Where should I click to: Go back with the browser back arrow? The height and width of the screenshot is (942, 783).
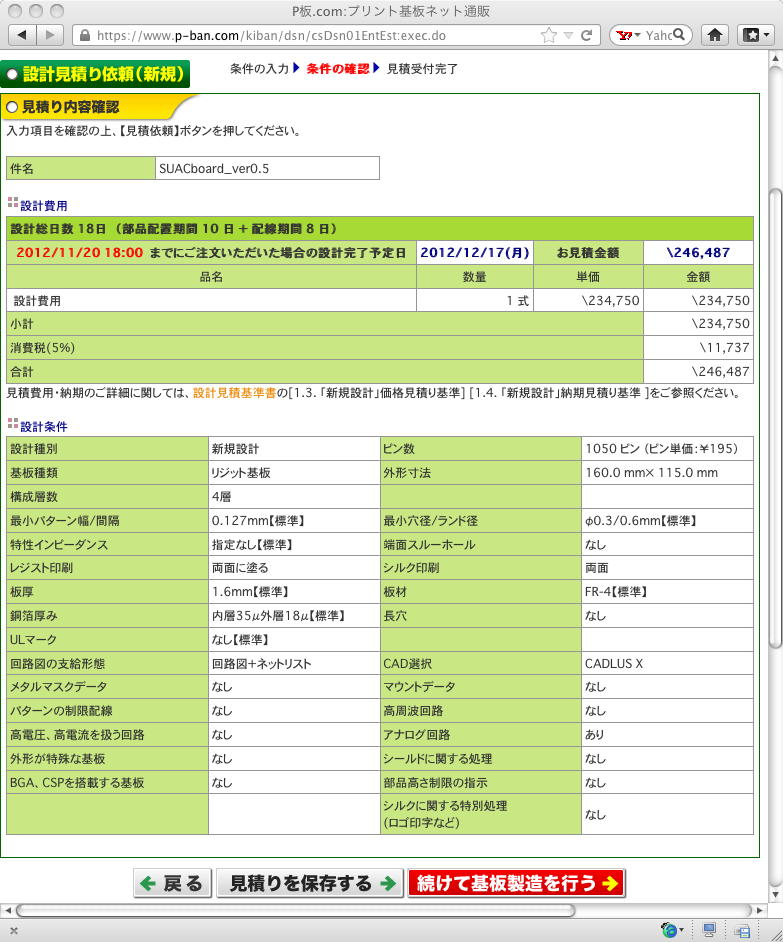click(22, 35)
